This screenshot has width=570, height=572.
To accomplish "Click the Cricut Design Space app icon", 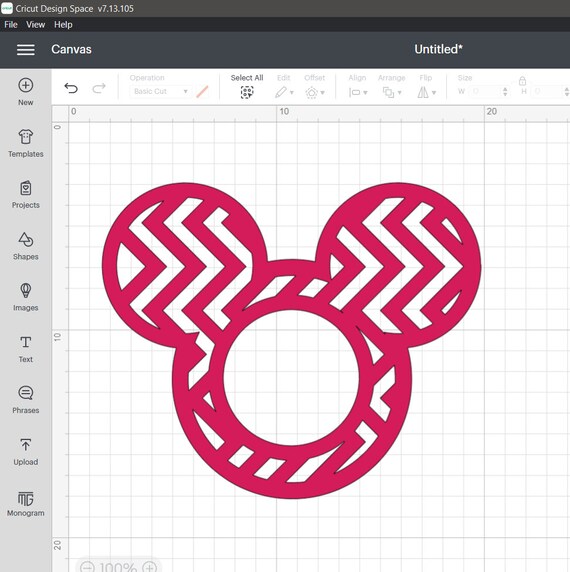I will click(7, 8).
